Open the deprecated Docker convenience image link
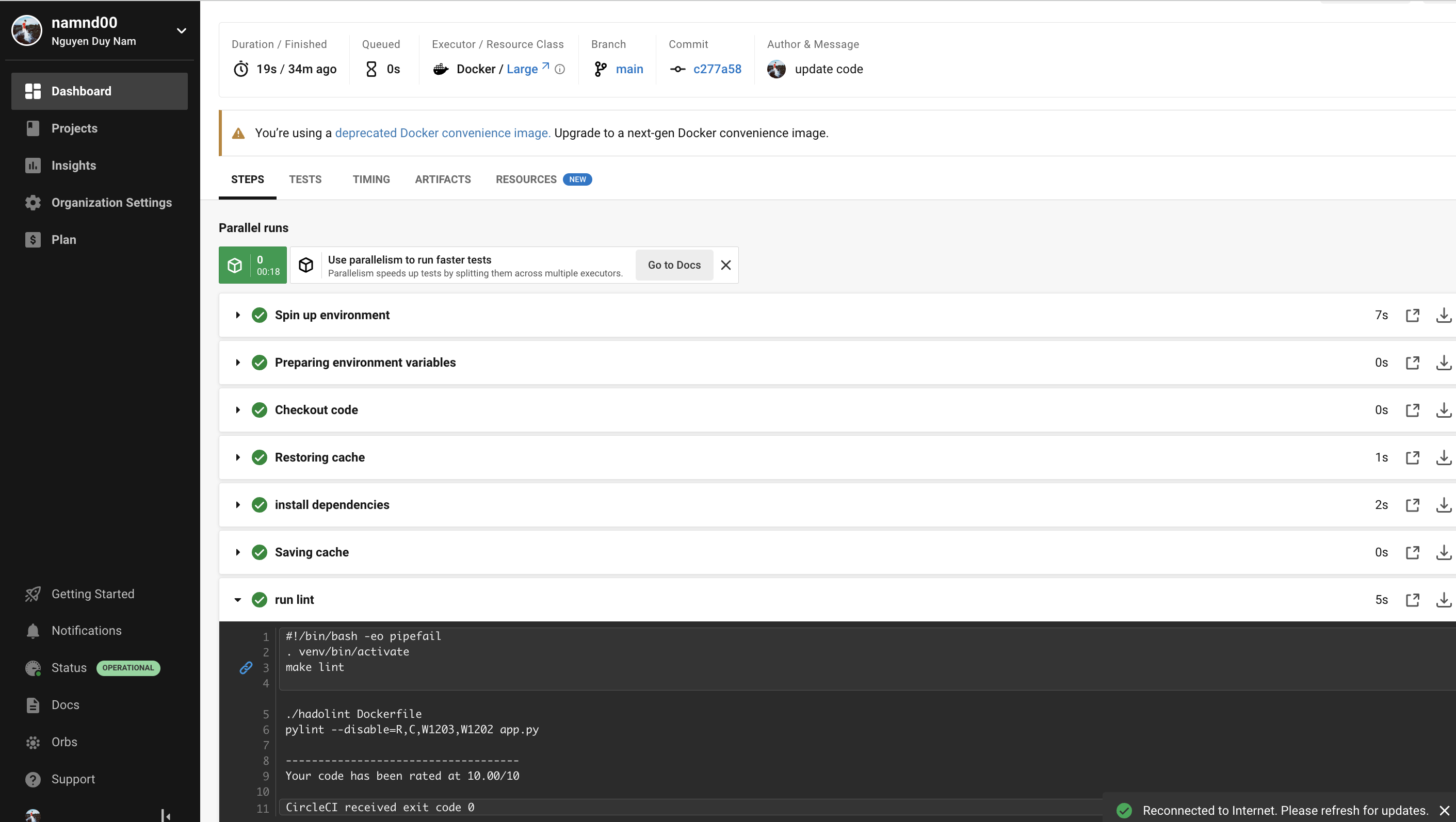 (442, 134)
